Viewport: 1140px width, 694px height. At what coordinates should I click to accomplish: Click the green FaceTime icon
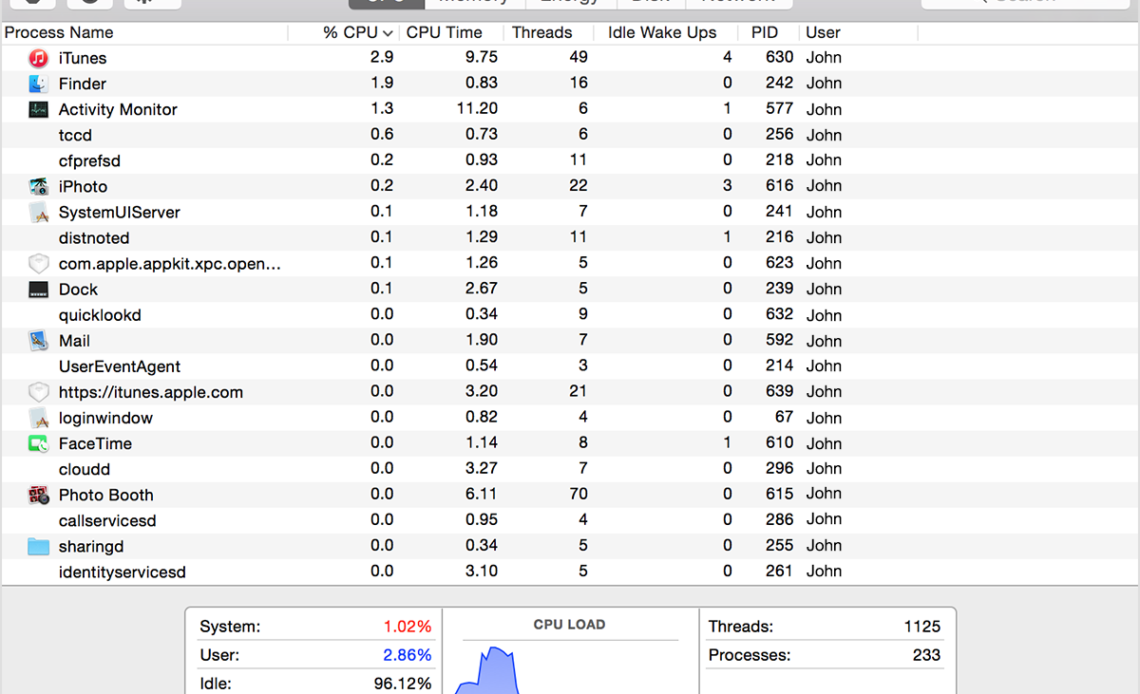coord(39,443)
